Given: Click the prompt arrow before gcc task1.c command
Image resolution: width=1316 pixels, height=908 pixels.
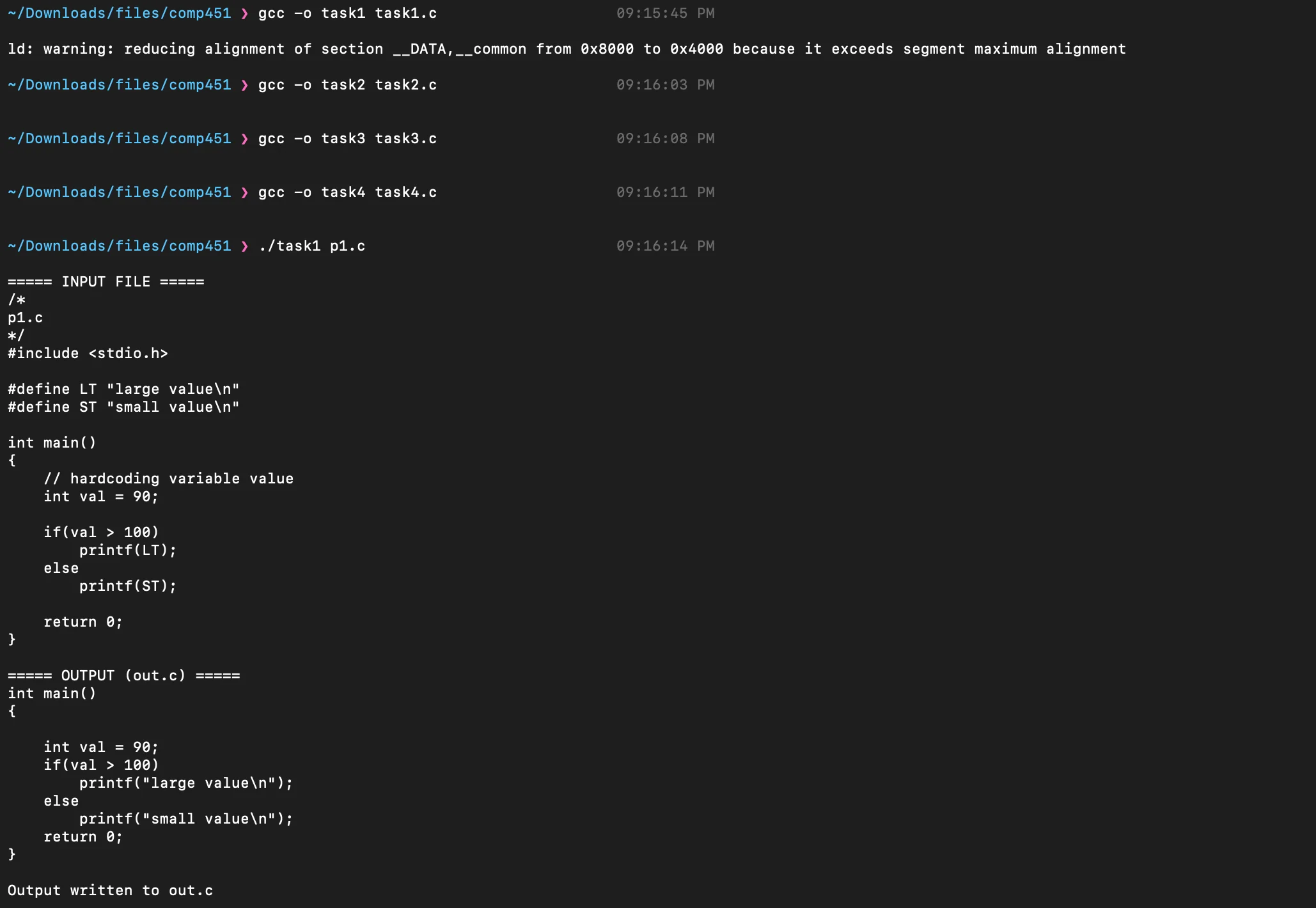Looking at the screenshot, I should pos(244,13).
